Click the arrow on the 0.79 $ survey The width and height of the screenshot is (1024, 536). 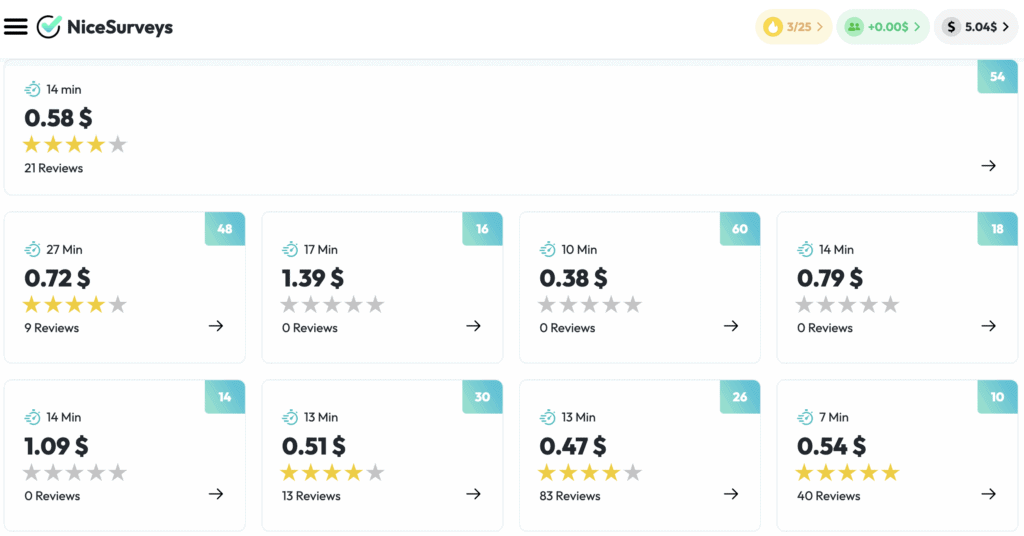tap(988, 326)
